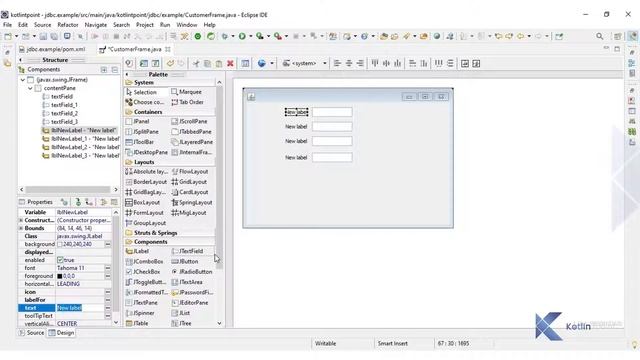This screenshot has width=640, height=360.
Task: Toggle the enabled true checkbox
Action: (x=60, y=260)
